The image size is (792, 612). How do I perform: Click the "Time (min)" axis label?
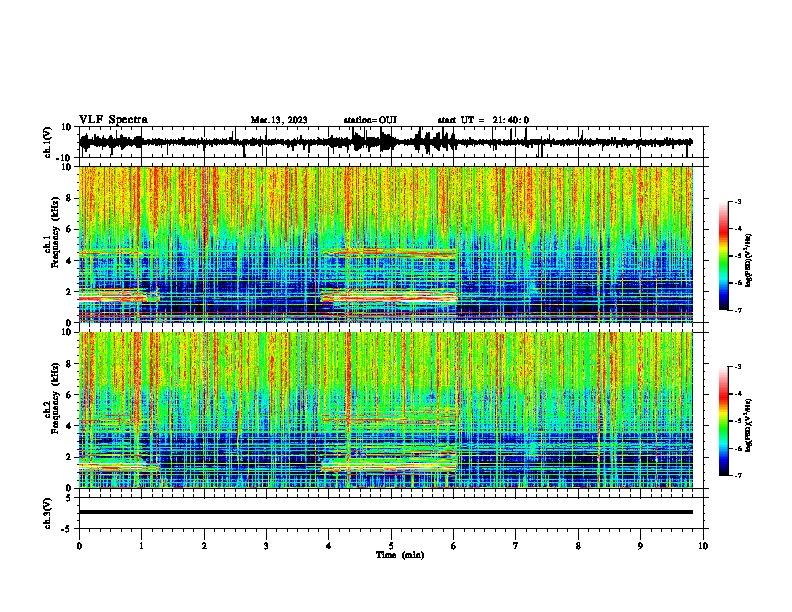(x=400, y=555)
